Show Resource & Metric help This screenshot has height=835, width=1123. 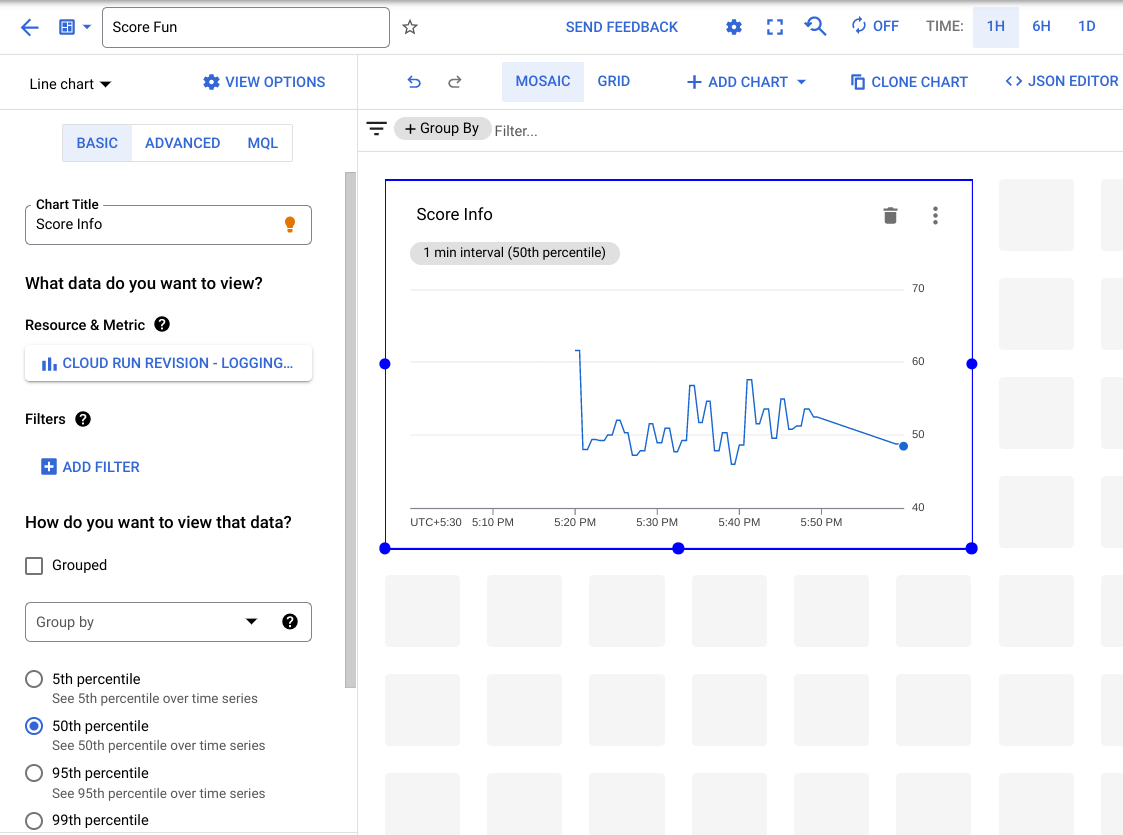(x=163, y=324)
